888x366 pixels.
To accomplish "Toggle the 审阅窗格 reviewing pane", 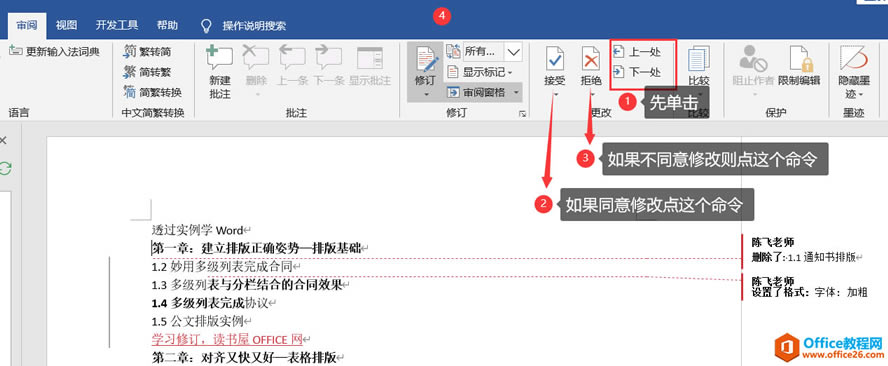I will coord(484,92).
